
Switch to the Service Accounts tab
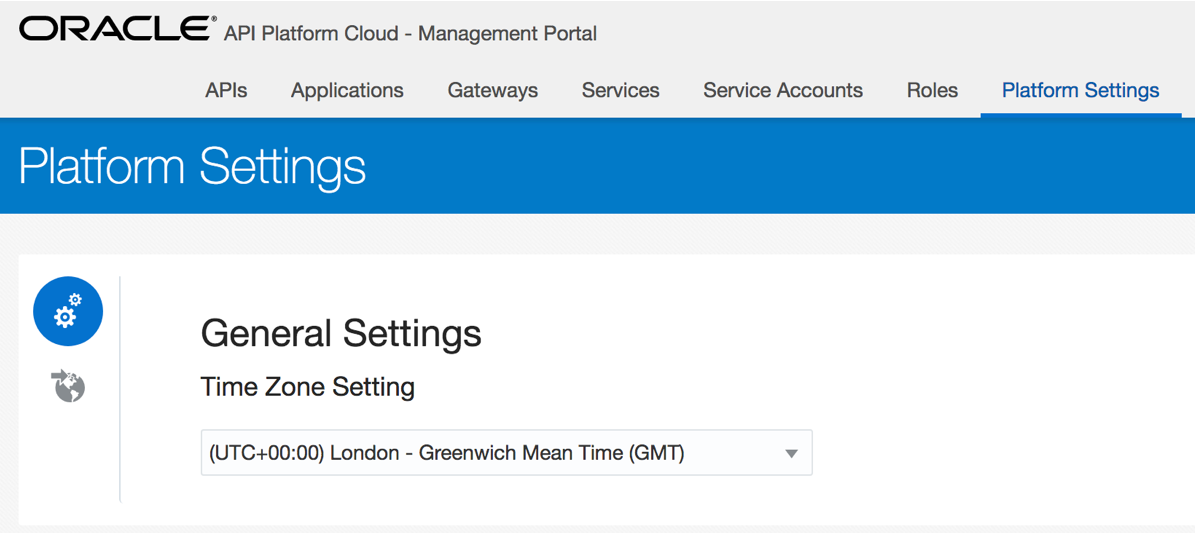(783, 91)
